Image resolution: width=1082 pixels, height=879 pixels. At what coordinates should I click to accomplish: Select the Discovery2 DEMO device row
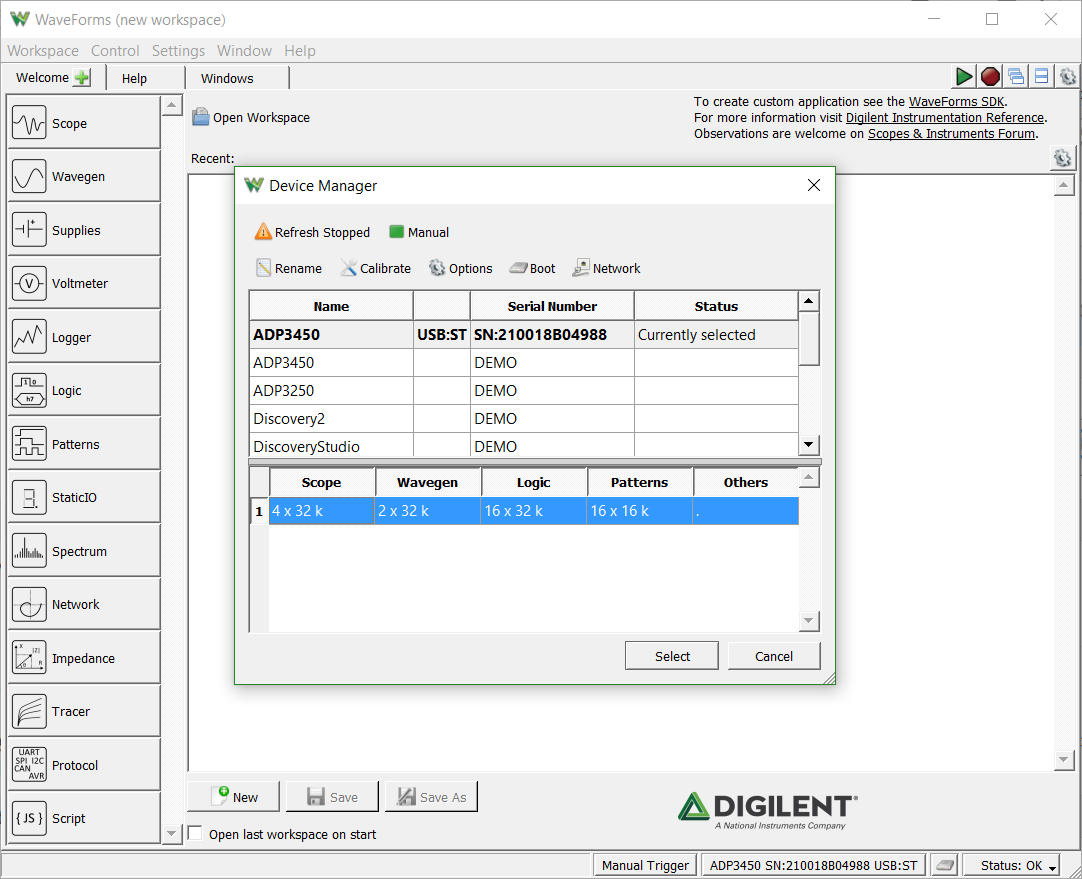point(524,418)
